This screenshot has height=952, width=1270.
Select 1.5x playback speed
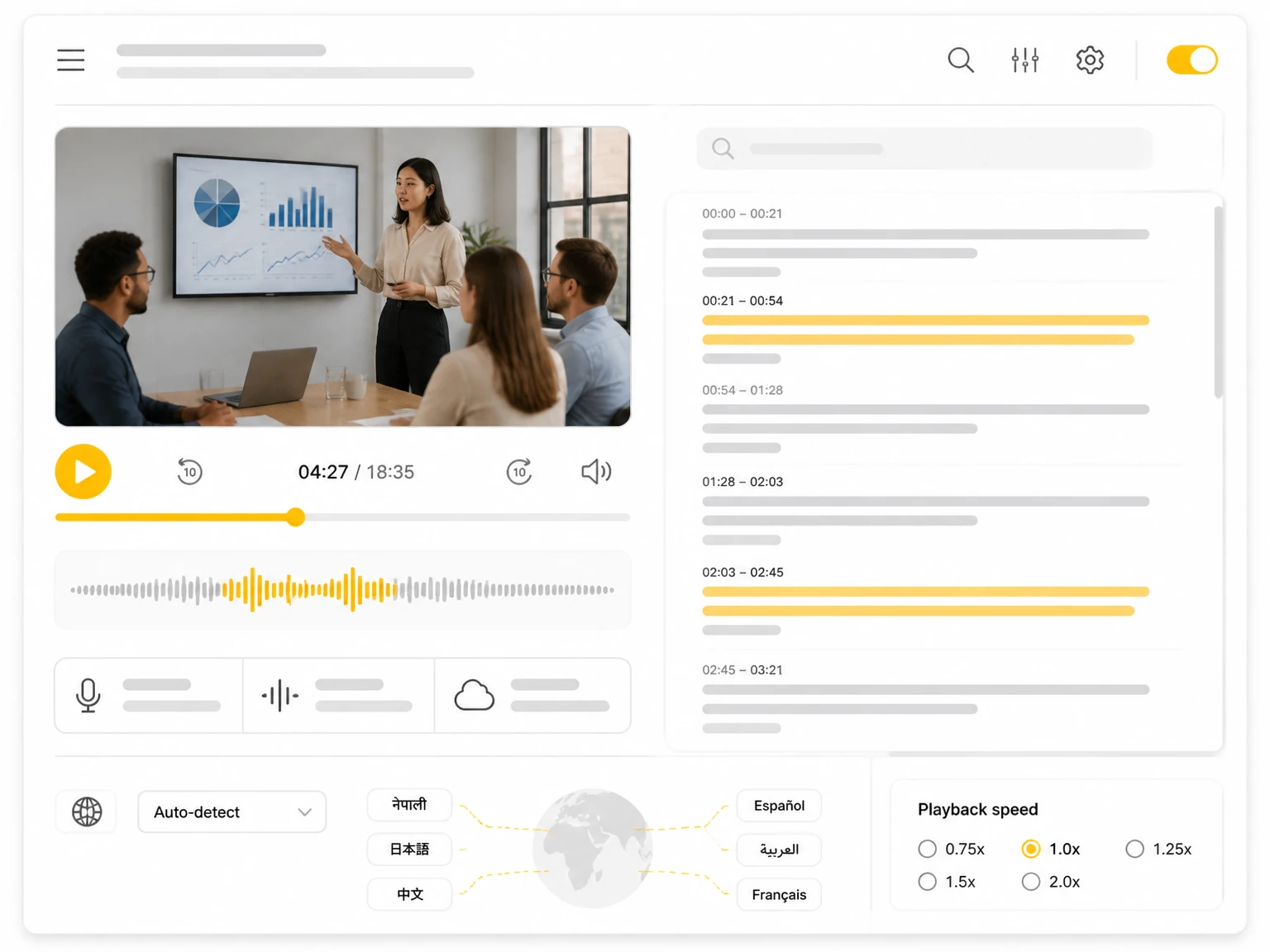coord(948,882)
